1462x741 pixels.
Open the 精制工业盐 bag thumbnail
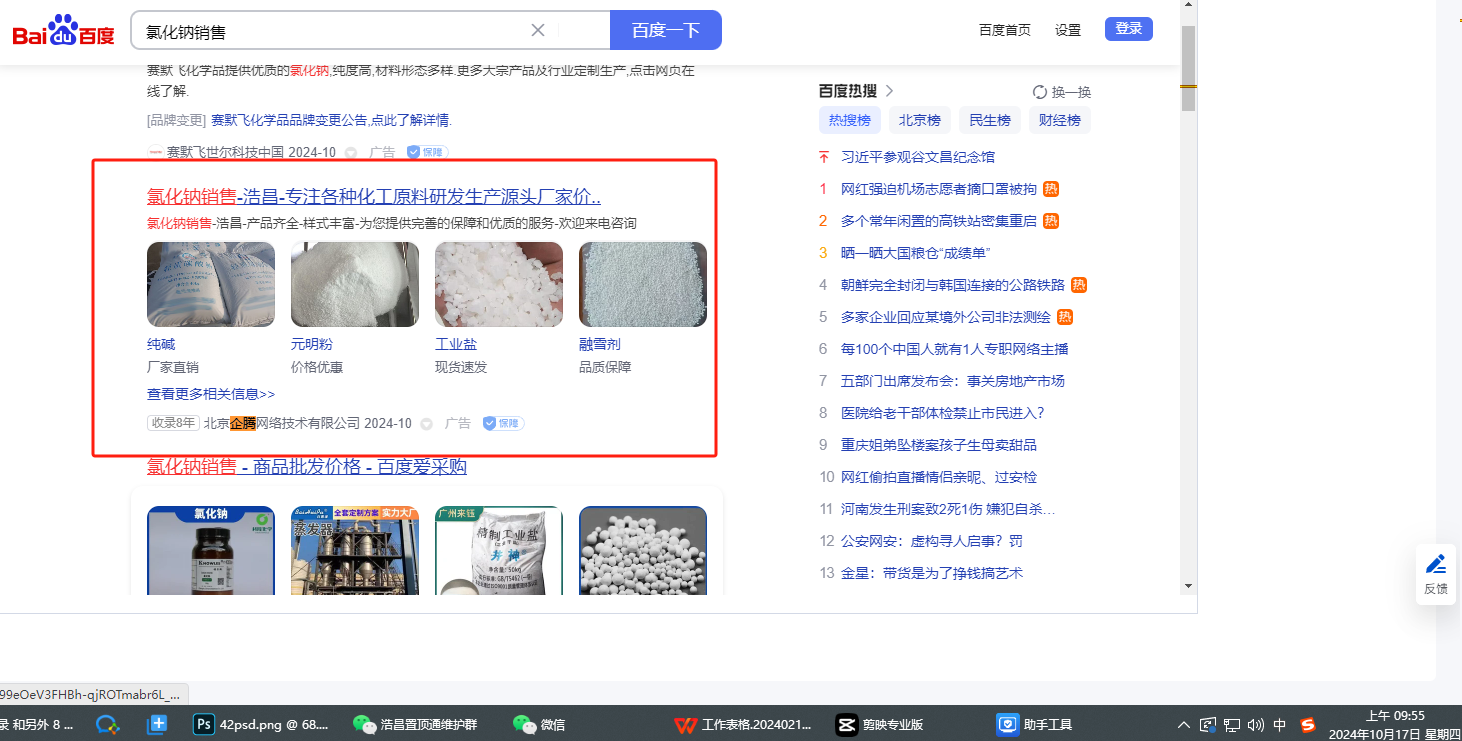click(x=499, y=550)
